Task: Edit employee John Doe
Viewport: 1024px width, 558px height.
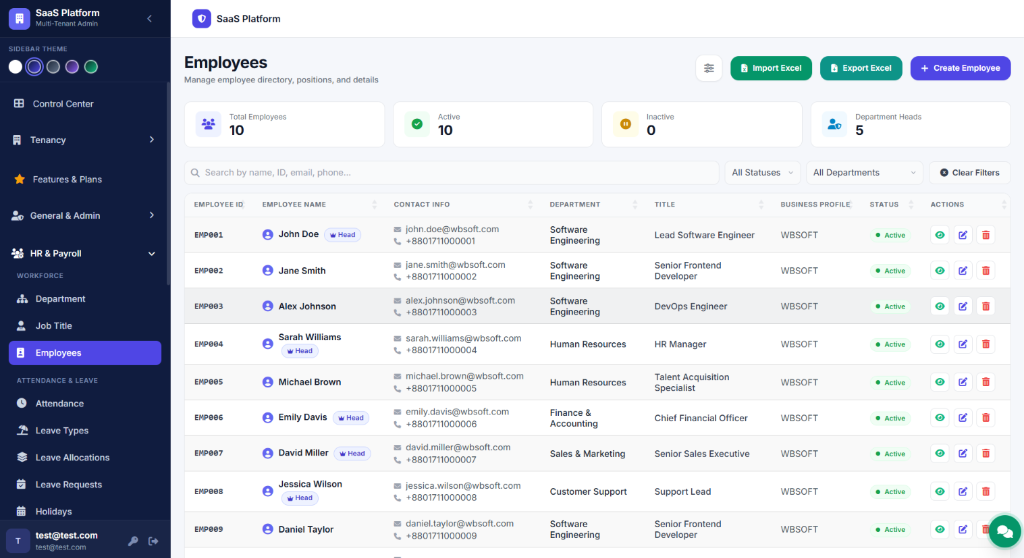Action: (963, 235)
